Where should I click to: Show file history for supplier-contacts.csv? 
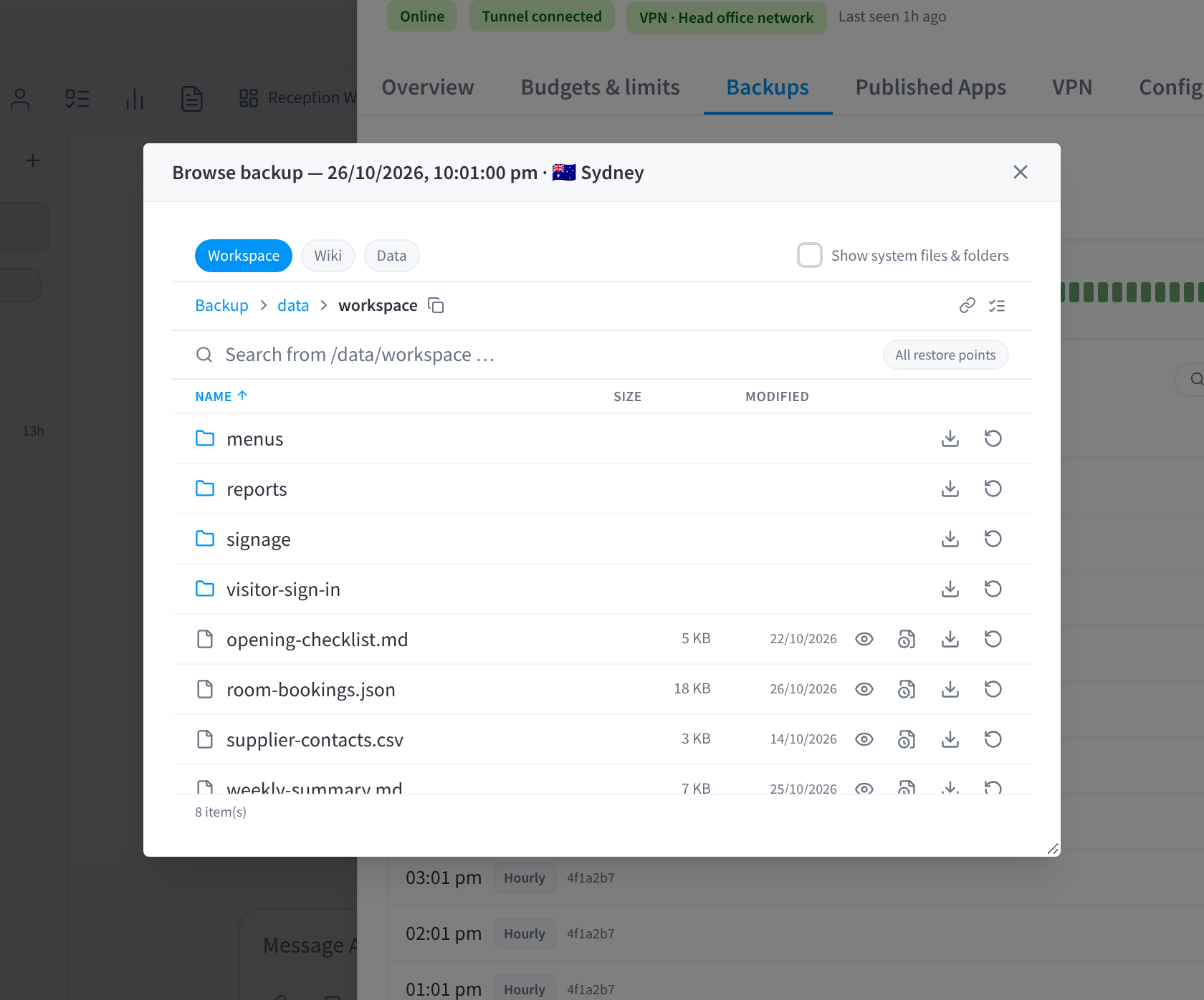tap(907, 739)
